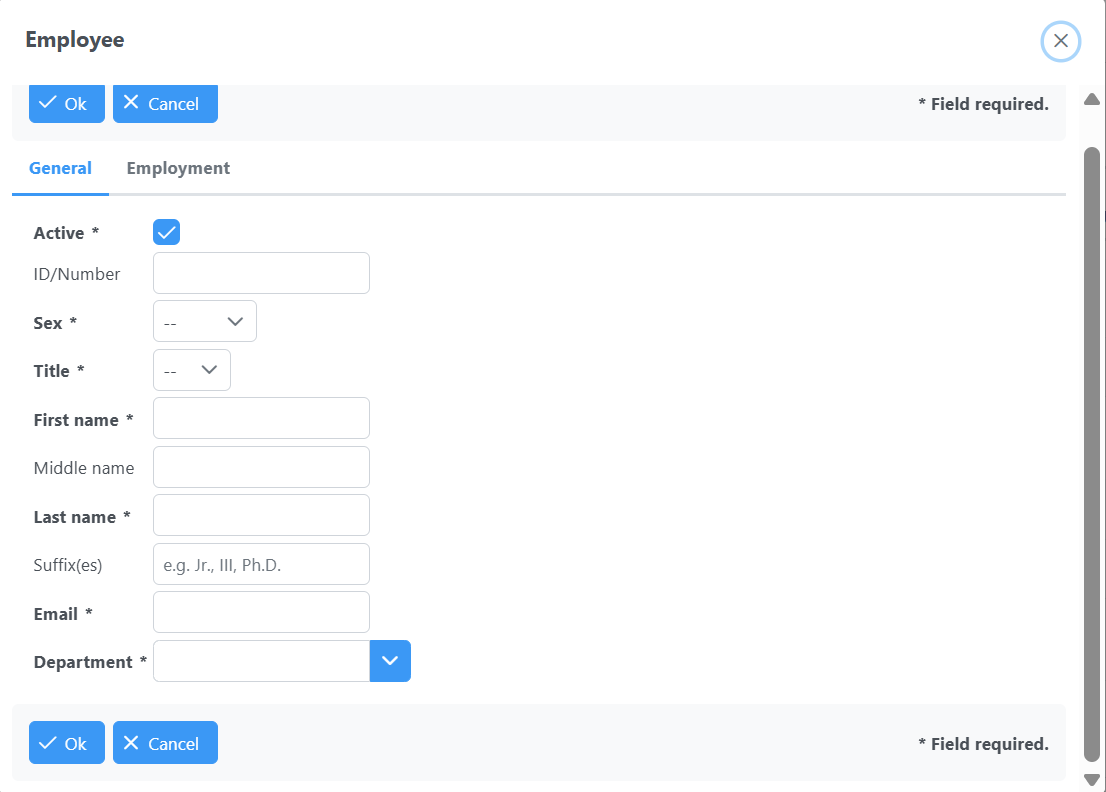Click the scrollbar down arrow
This screenshot has width=1106, height=792.
click(1092, 780)
